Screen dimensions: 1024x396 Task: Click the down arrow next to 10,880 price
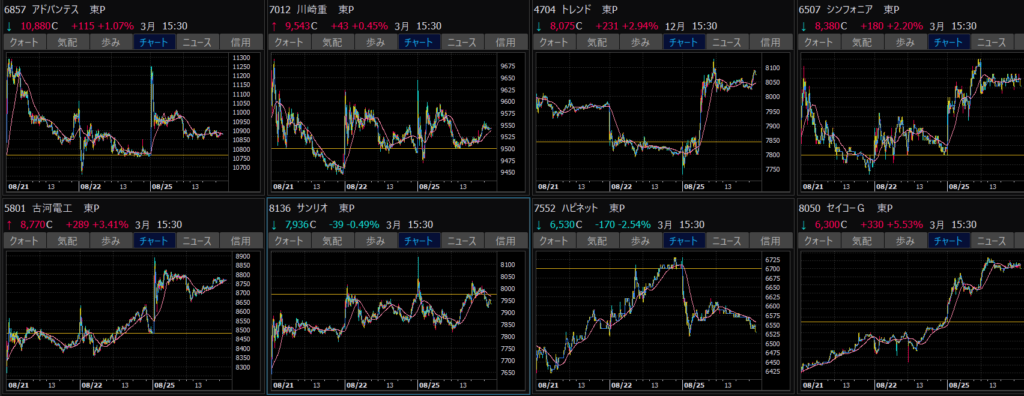[x=10, y=26]
